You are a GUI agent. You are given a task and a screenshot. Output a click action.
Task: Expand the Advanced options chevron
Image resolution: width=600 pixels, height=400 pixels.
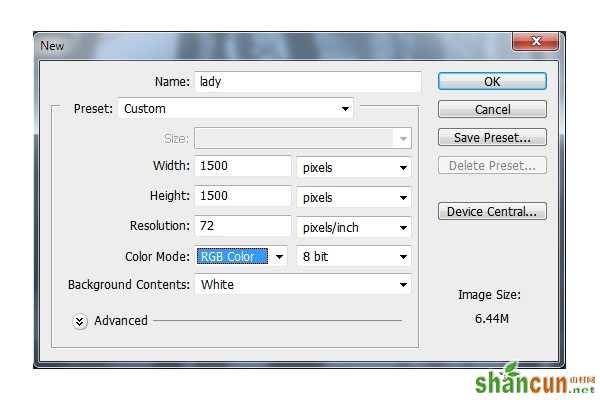[80, 321]
